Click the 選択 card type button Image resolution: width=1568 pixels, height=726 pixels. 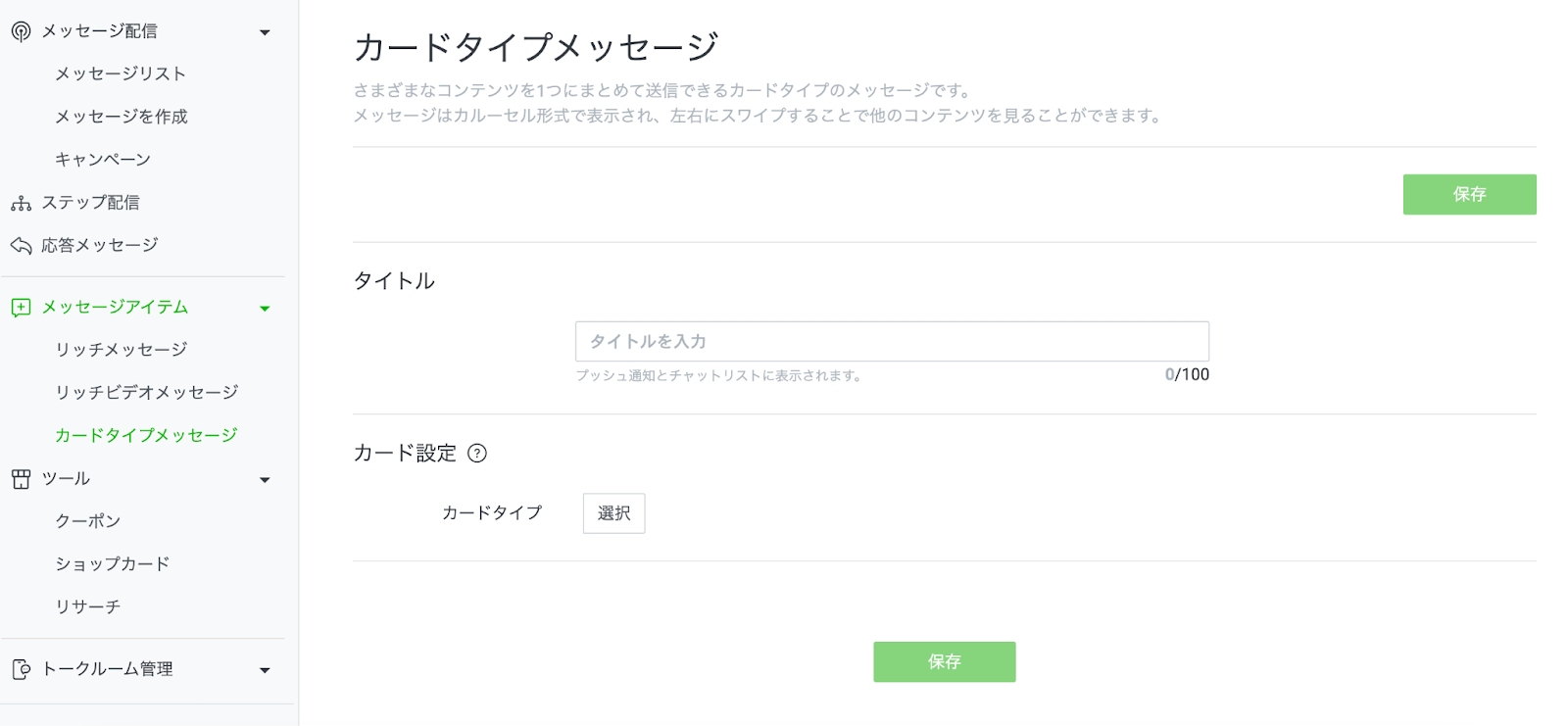pyautogui.click(x=613, y=513)
